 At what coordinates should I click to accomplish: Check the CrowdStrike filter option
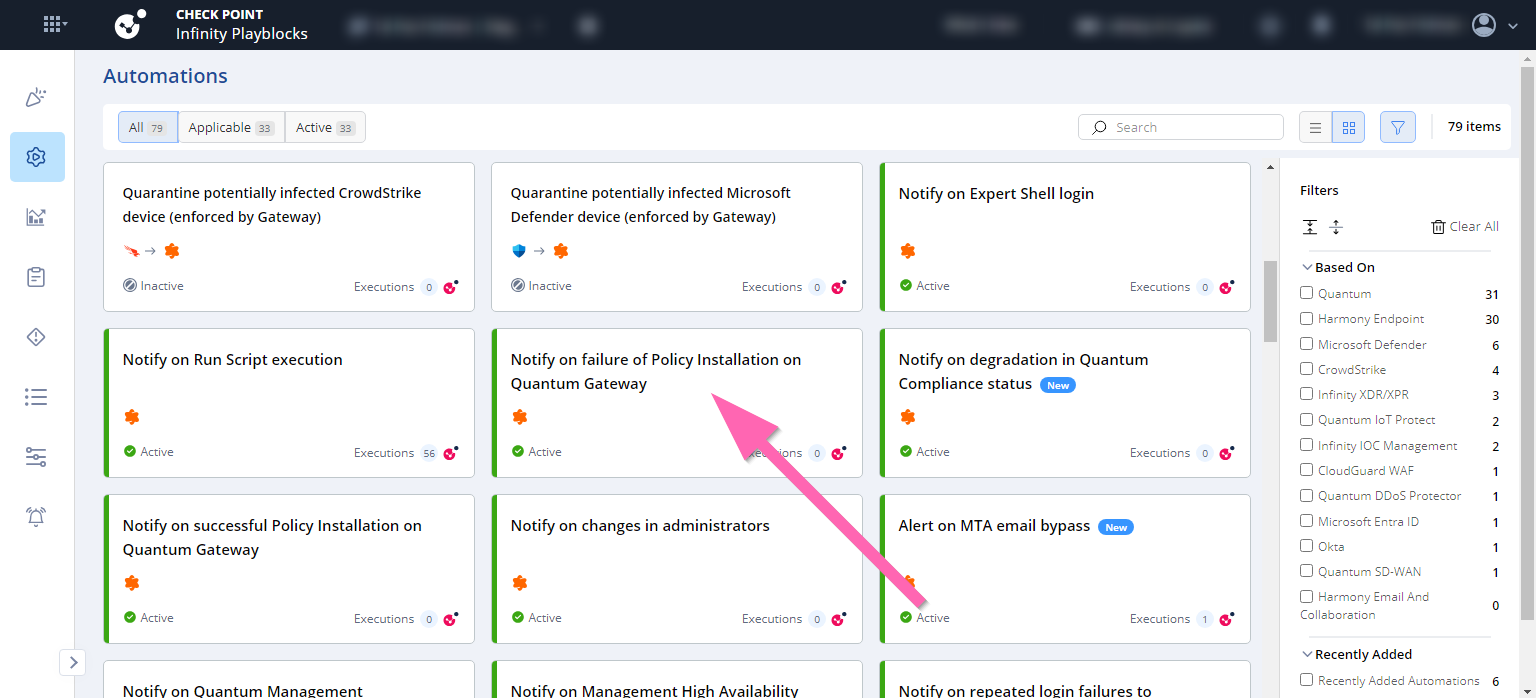pos(1306,368)
